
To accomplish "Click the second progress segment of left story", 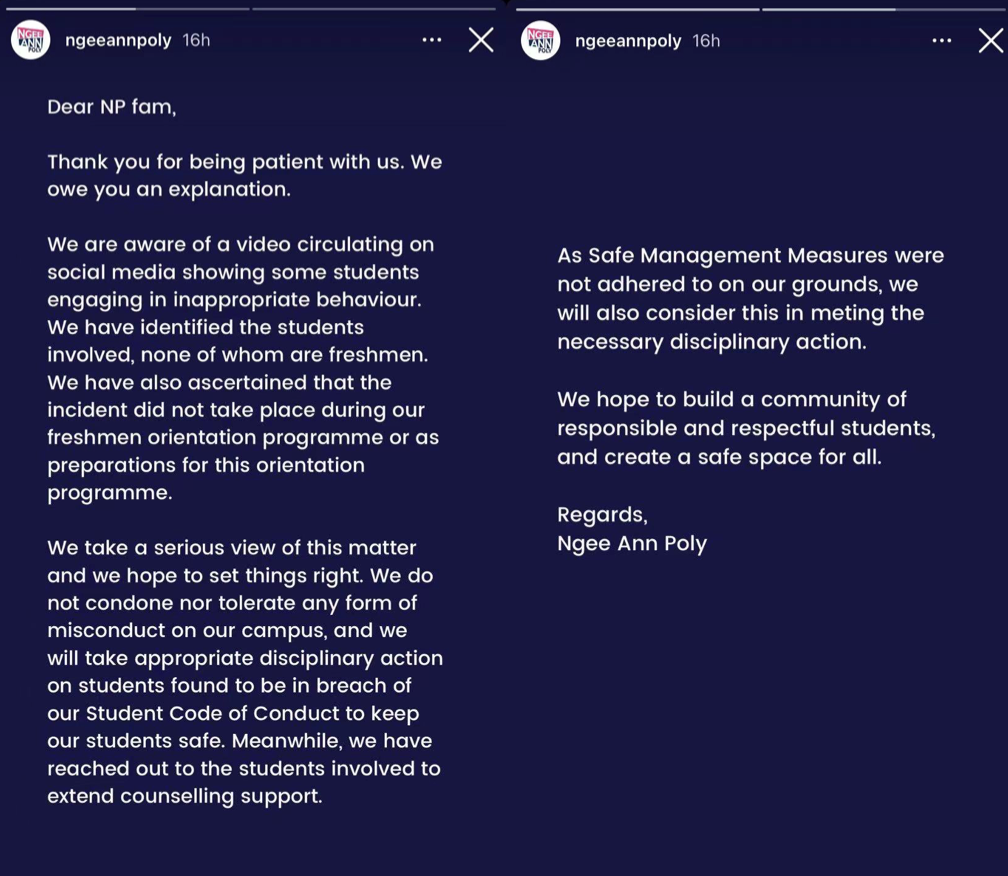I will click(x=373, y=9).
